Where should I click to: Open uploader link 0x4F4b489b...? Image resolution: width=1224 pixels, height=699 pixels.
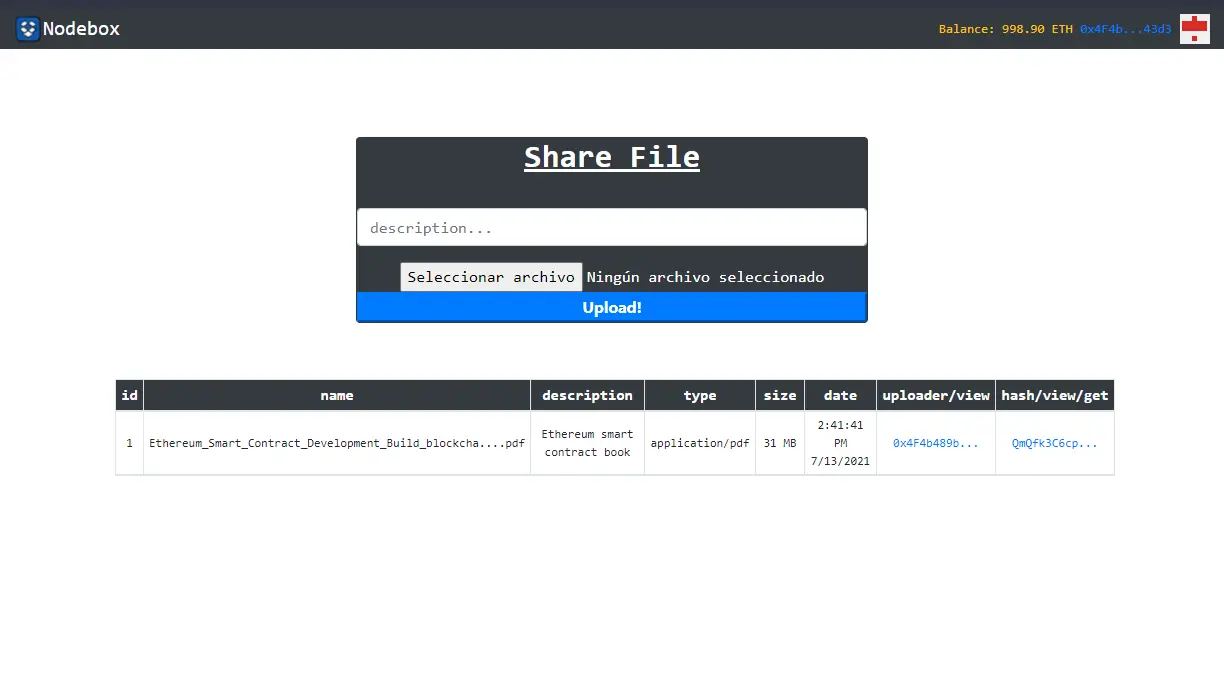[x=935, y=443]
